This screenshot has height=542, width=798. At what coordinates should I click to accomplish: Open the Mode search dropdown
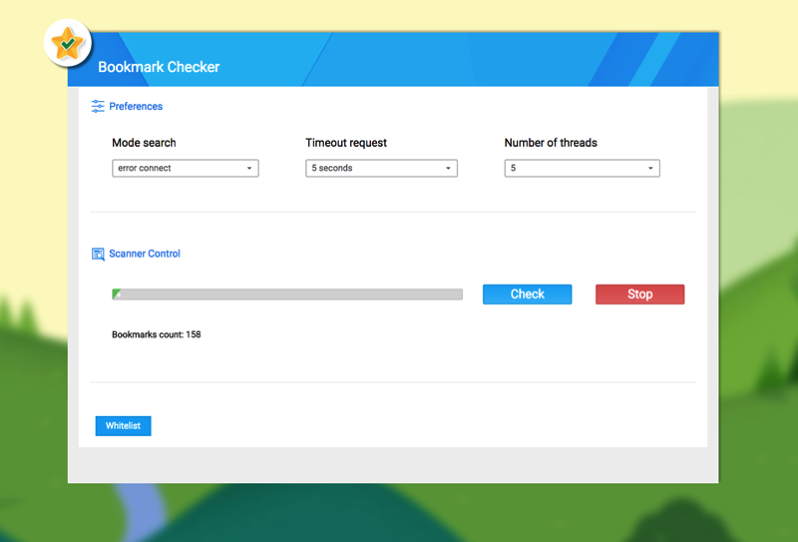[x=185, y=168]
